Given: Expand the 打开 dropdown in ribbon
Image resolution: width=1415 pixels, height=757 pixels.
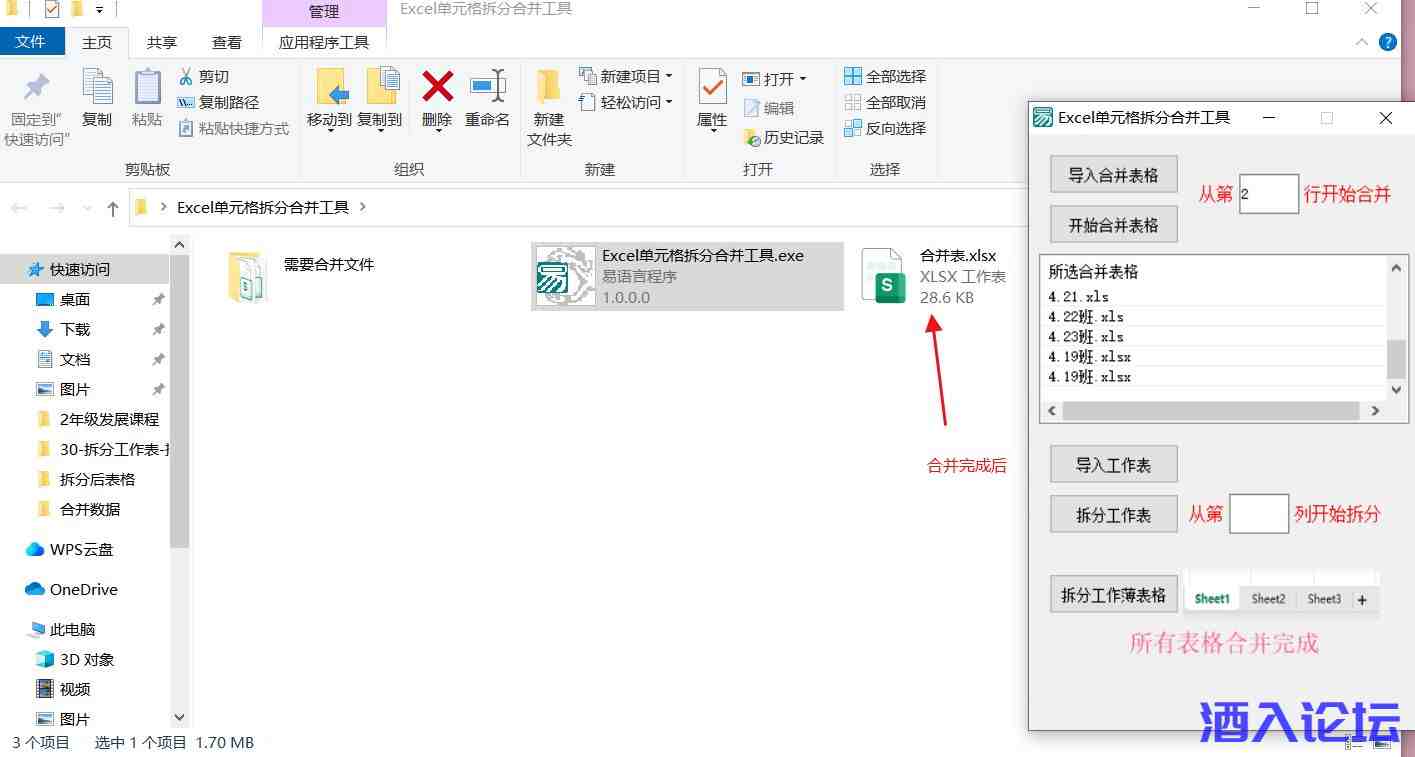Looking at the screenshot, I should [x=802, y=79].
